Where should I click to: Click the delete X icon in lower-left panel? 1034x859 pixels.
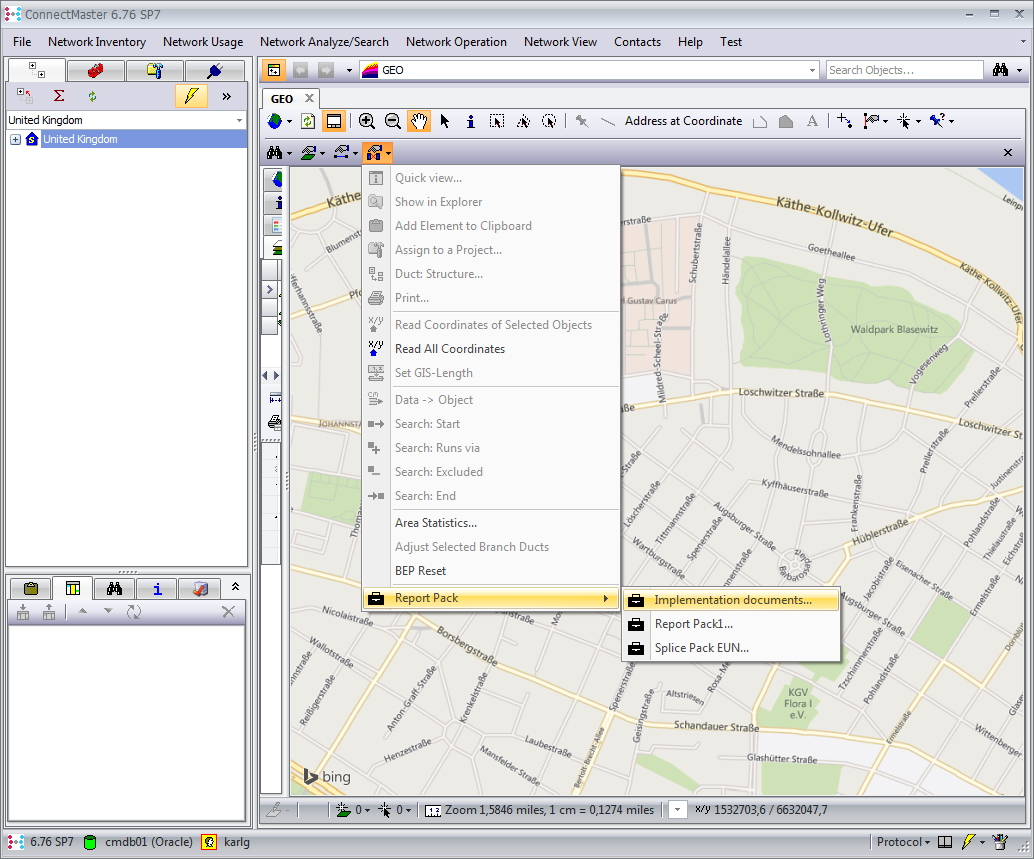tap(228, 612)
